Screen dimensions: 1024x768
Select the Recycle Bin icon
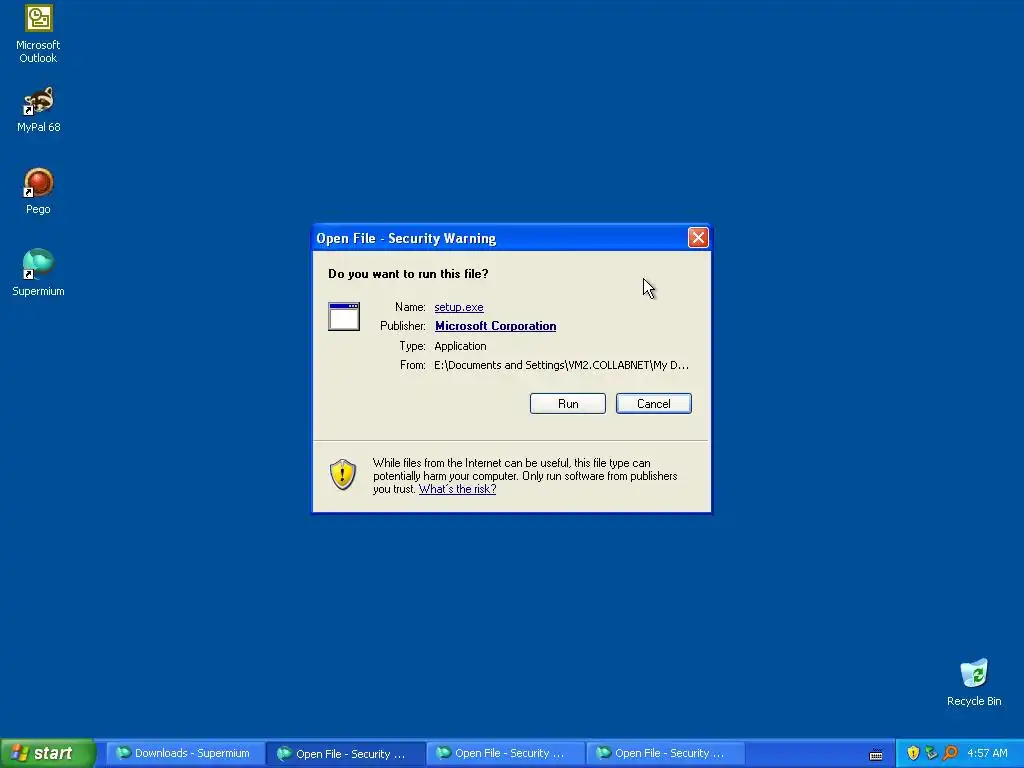pyautogui.click(x=974, y=683)
